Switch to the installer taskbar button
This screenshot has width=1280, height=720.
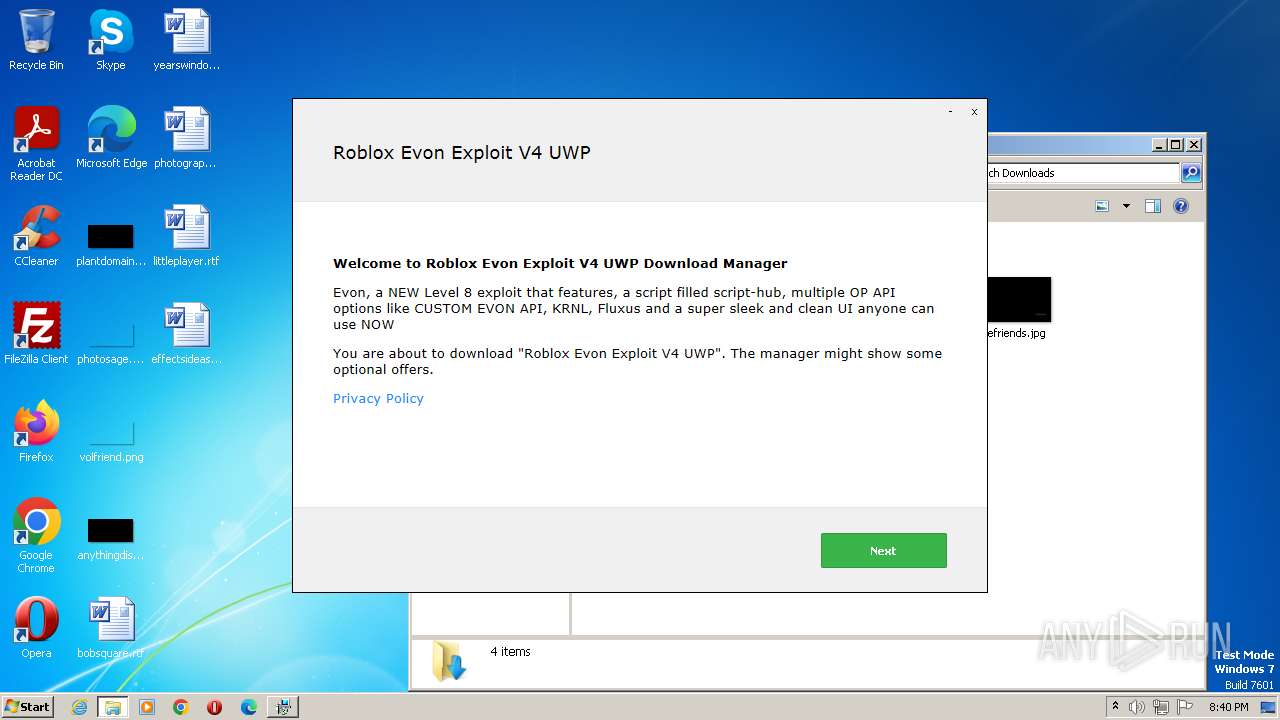tap(283, 707)
